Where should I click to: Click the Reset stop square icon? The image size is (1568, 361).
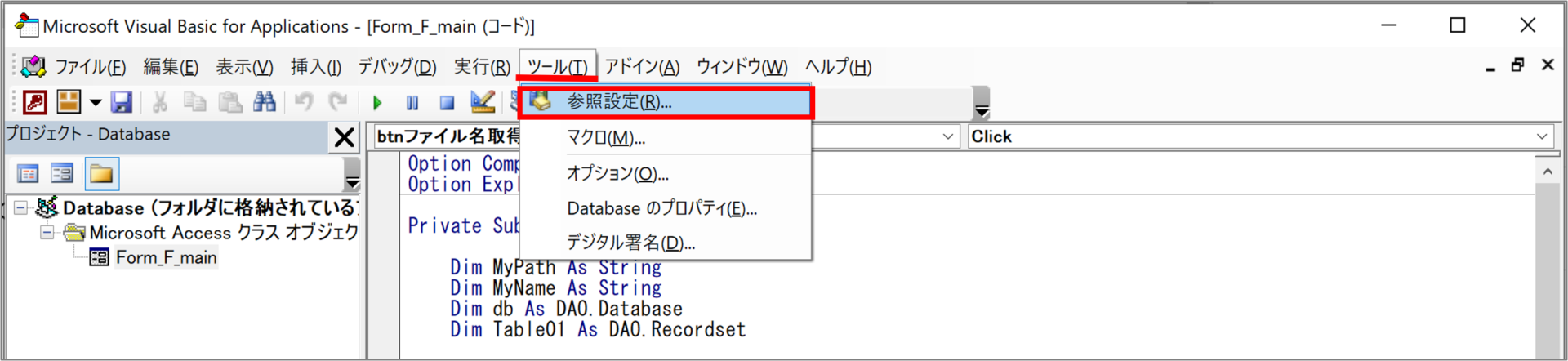point(447,103)
